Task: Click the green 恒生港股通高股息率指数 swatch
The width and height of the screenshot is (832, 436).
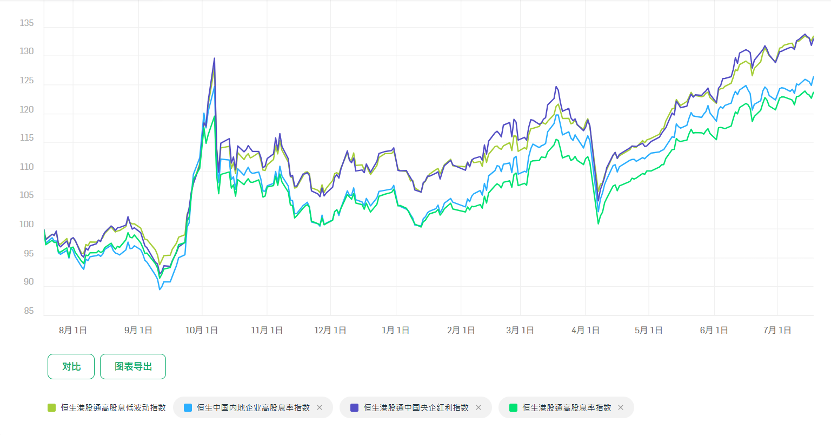Action: click(x=513, y=408)
